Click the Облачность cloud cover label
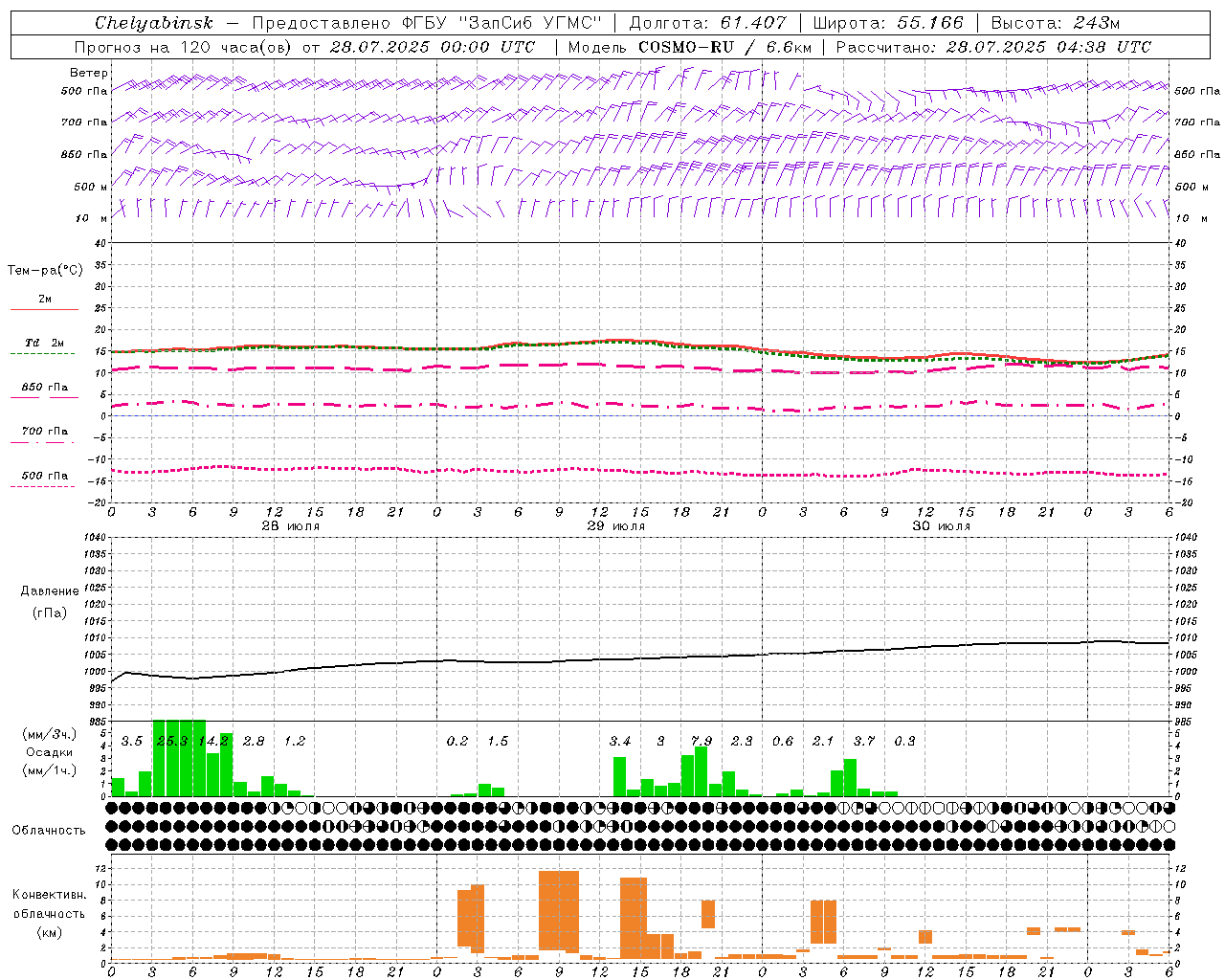 point(49,831)
